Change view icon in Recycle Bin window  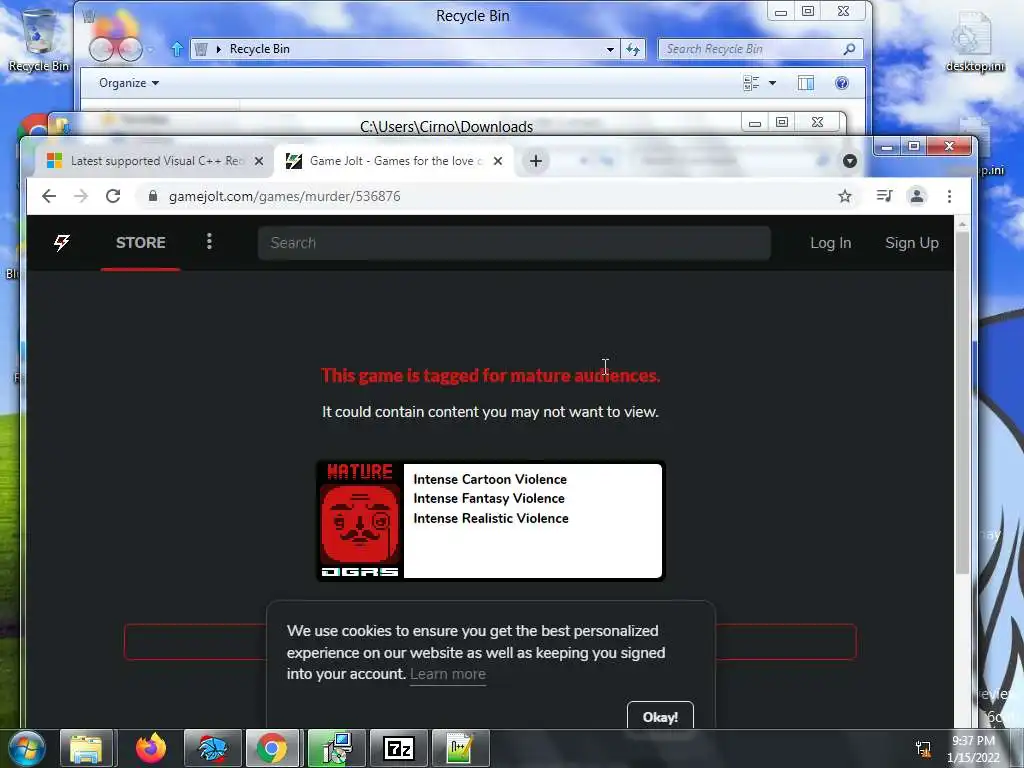(751, 83)
